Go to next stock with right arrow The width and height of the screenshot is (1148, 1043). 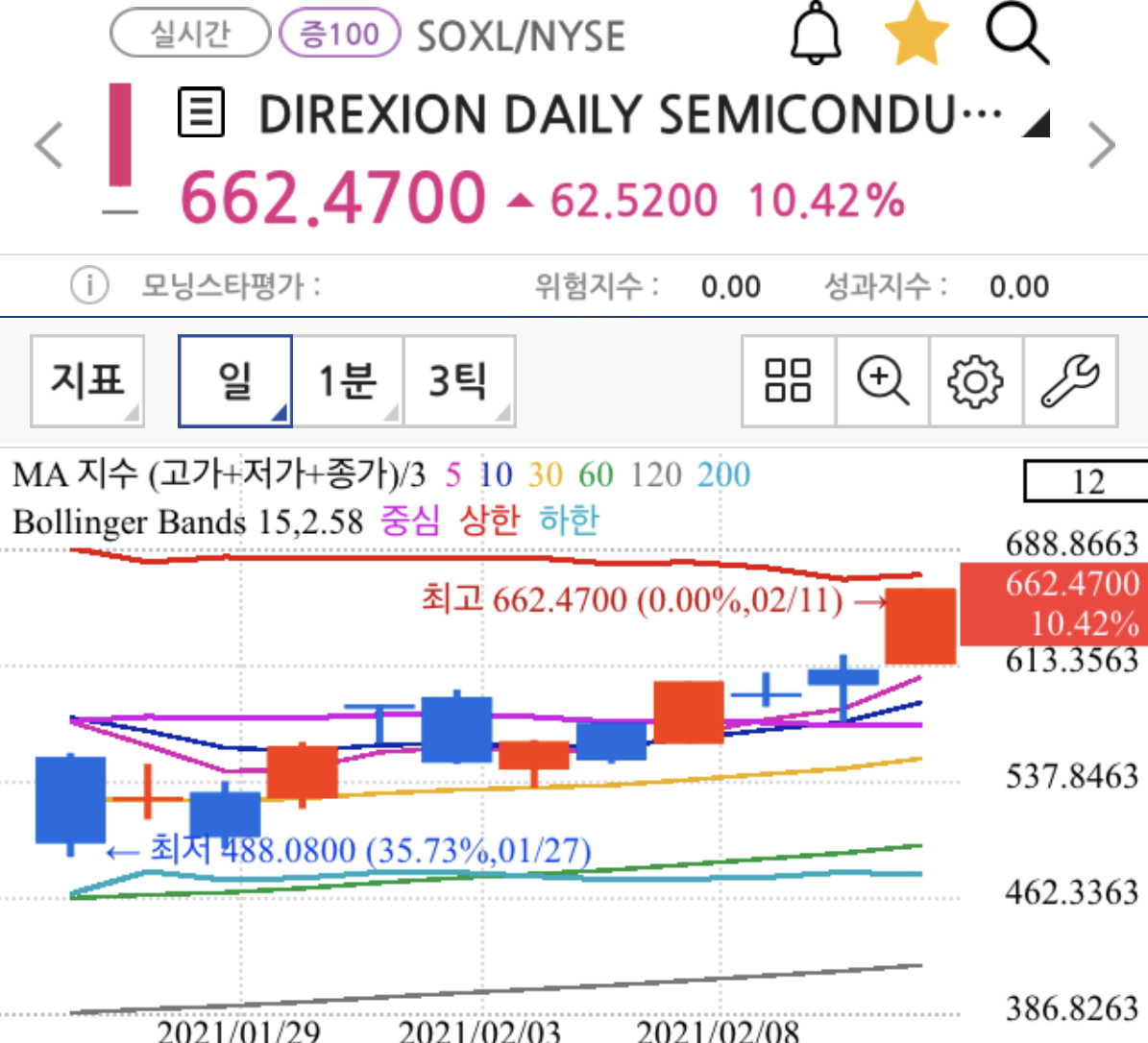(1101, 146)
